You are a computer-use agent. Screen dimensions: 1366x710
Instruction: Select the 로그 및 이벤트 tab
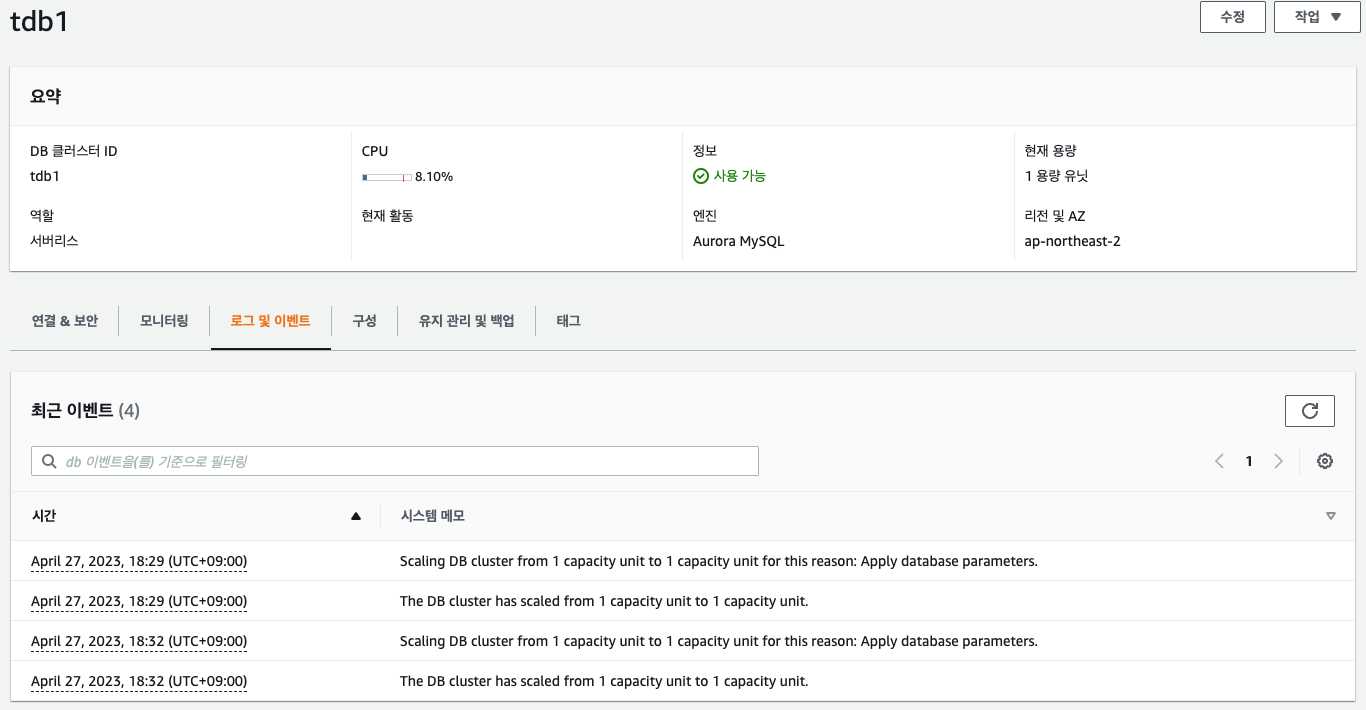pos(271,321)
